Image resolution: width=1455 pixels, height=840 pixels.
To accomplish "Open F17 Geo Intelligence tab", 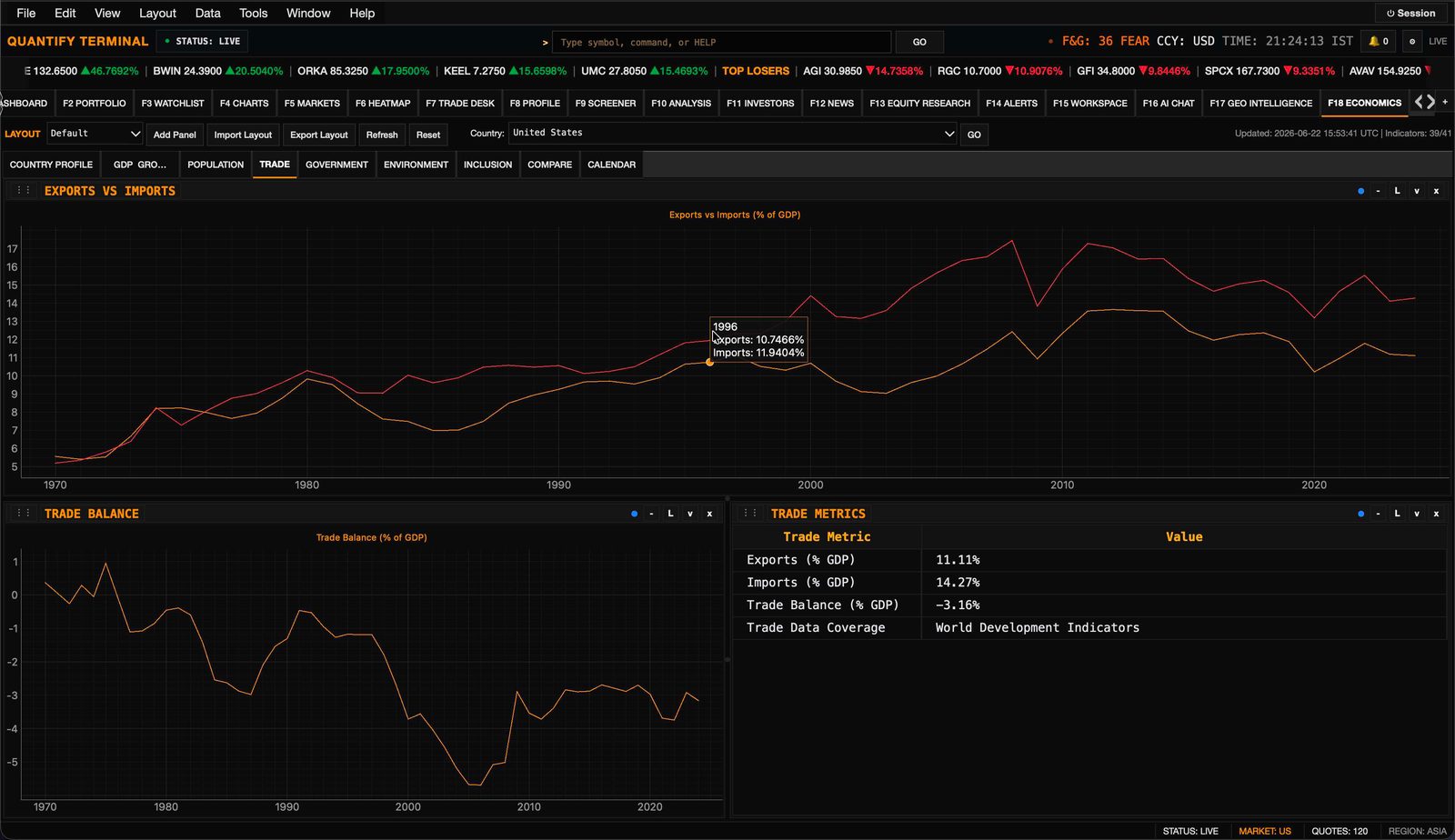I will (x=1261, y=103).
